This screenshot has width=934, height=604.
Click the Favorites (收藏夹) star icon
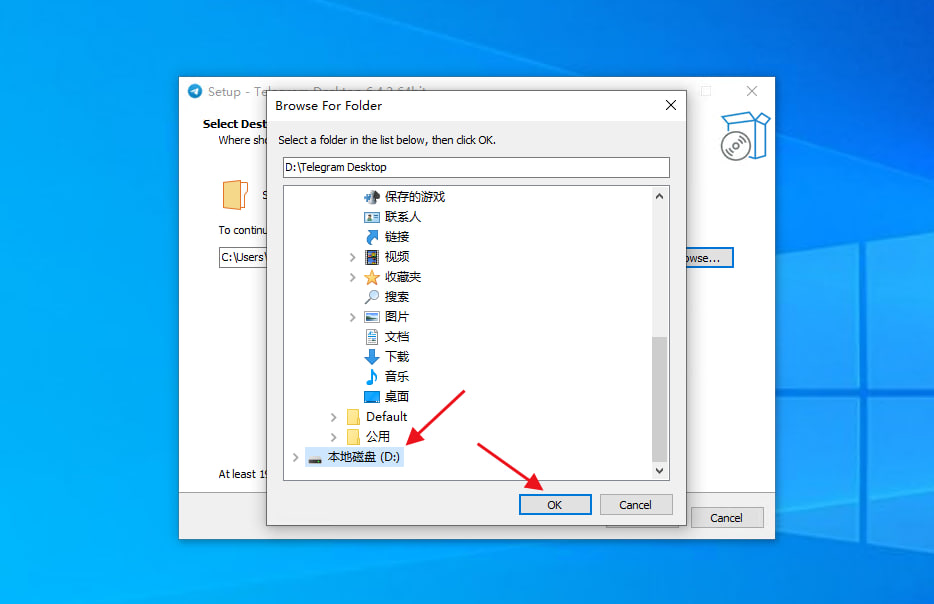pyautogui.click(x=372, y=277)
